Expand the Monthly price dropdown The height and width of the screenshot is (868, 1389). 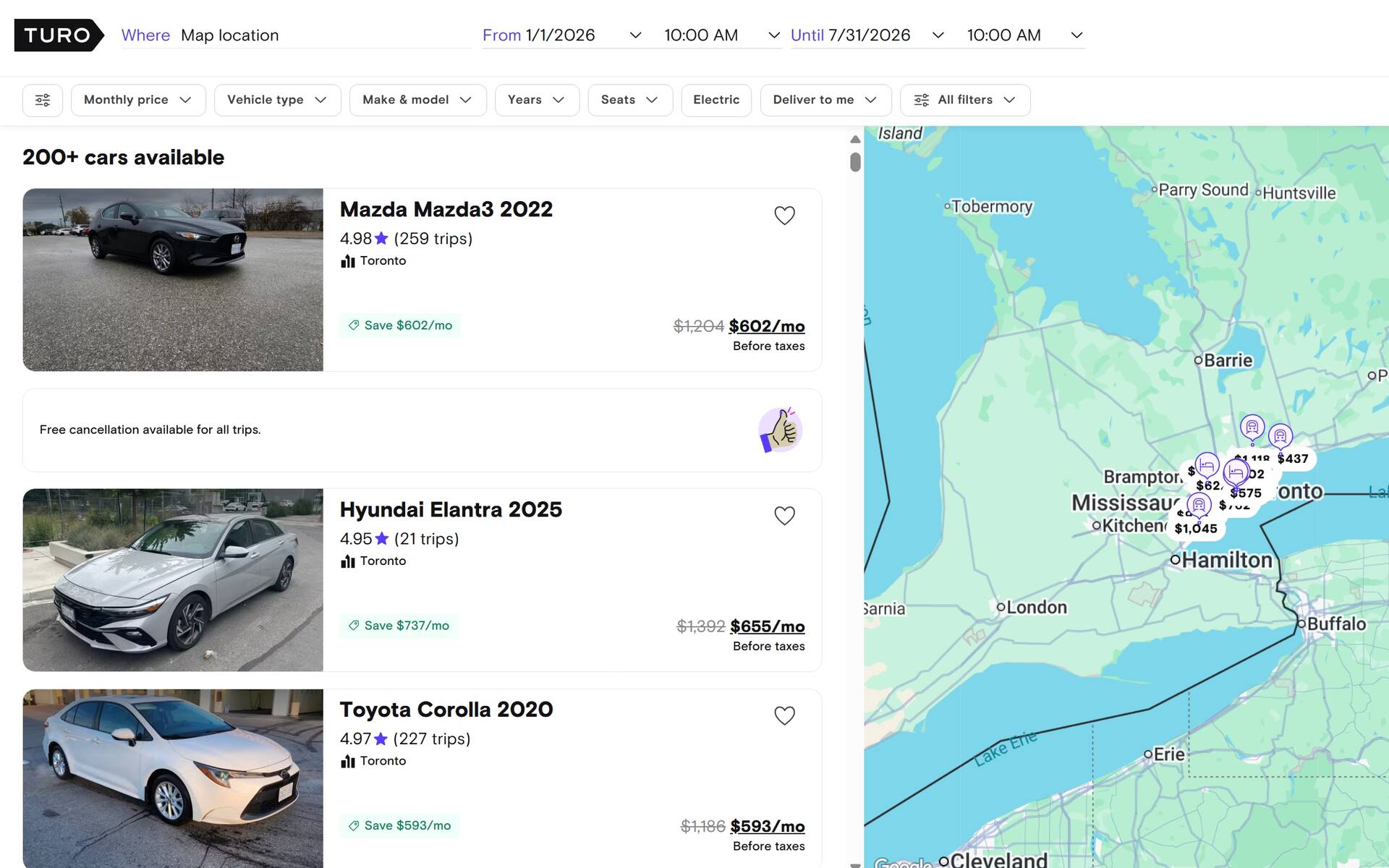point(137,100)
